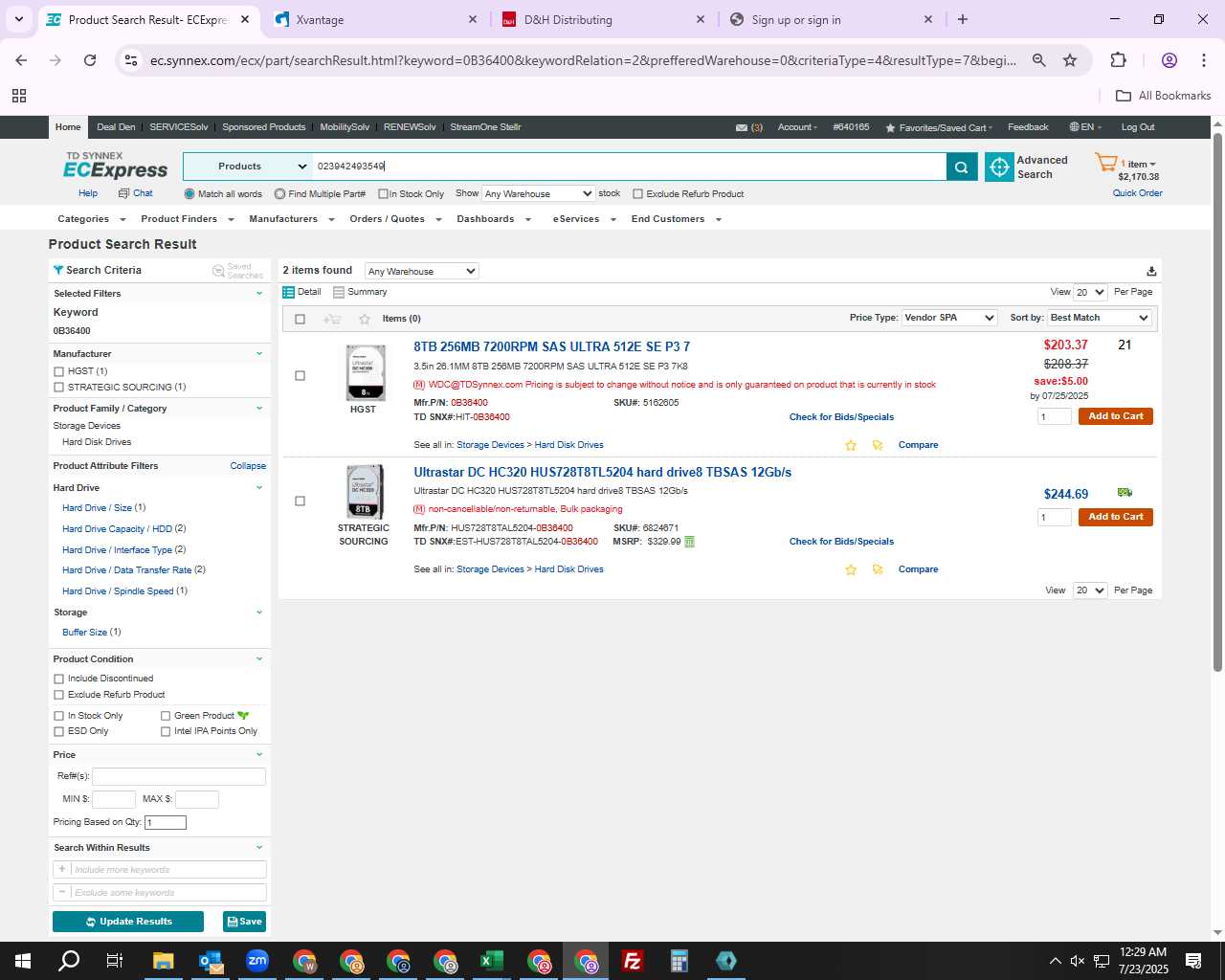Screen dimensions: 1225x980
Task: Collapse the Hard Drive attribute section
Action: point(258,488)
